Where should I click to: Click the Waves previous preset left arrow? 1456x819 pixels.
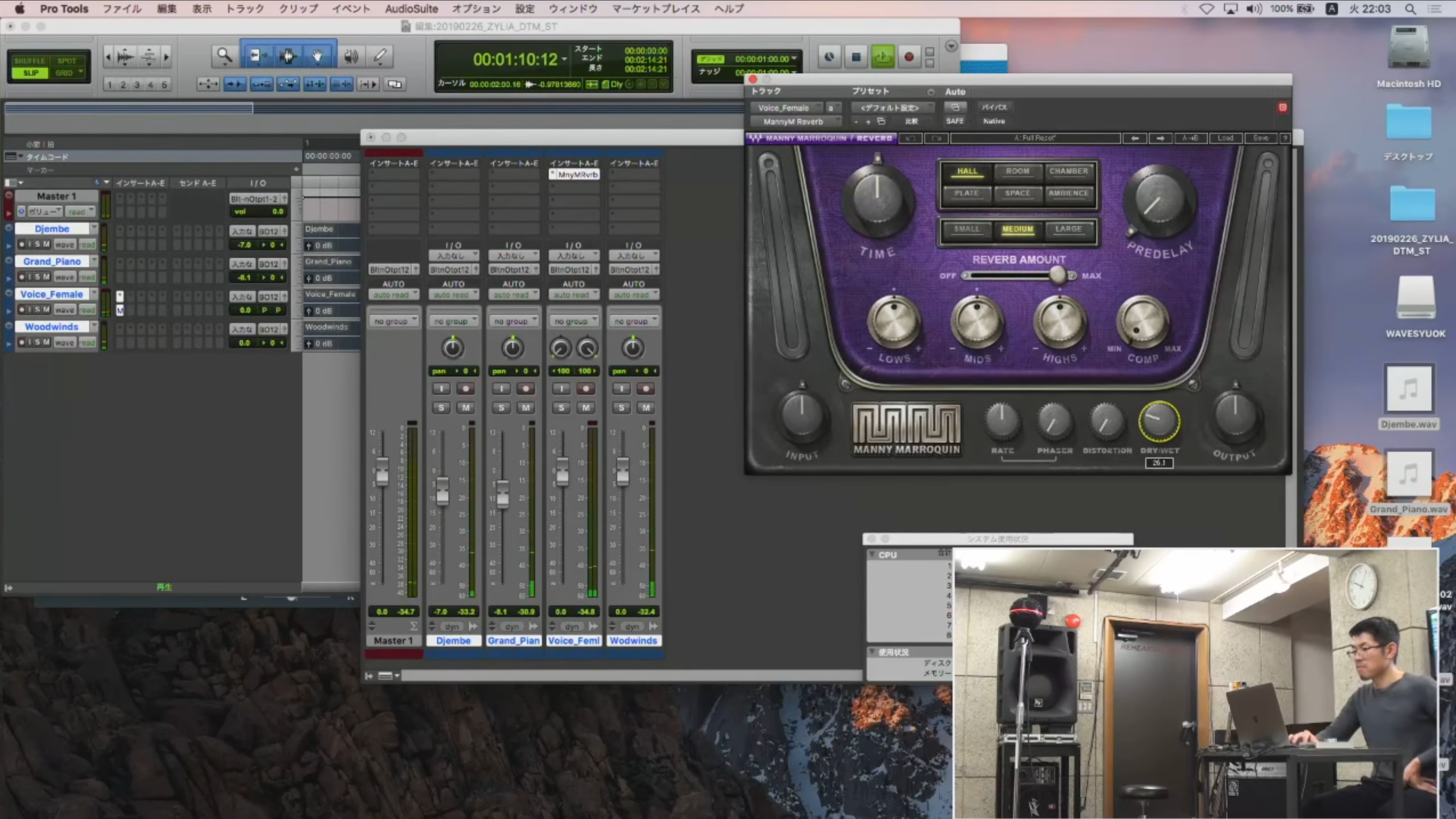pyautogui.click(x=1135, y=138)
